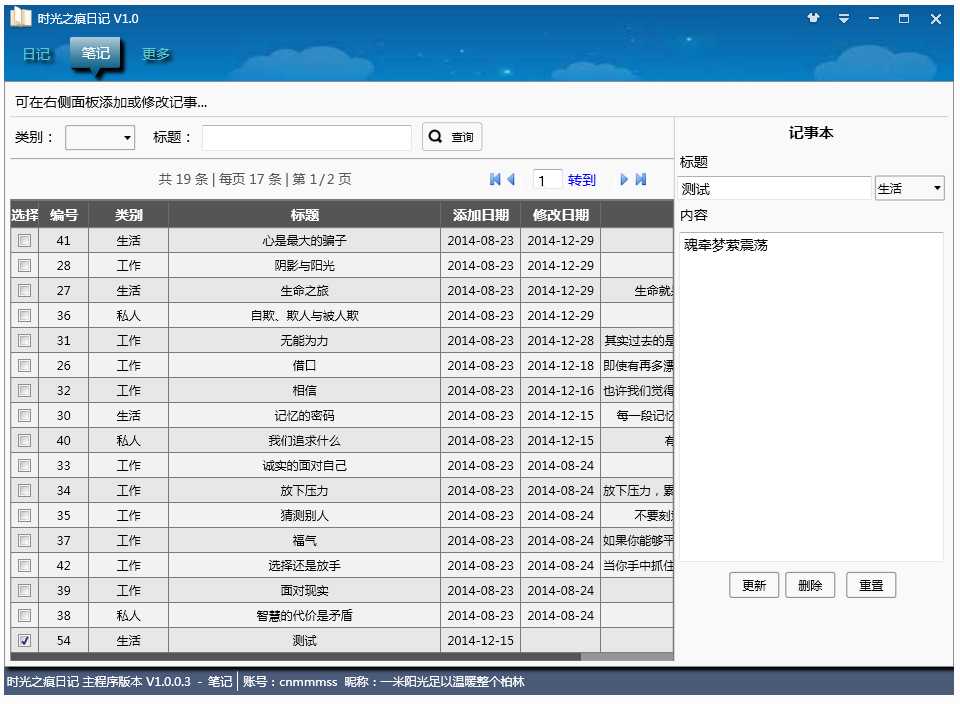Screen dimensions: 960x704
Task: Open the 更多 menu
Action: [x=155, y=55]
